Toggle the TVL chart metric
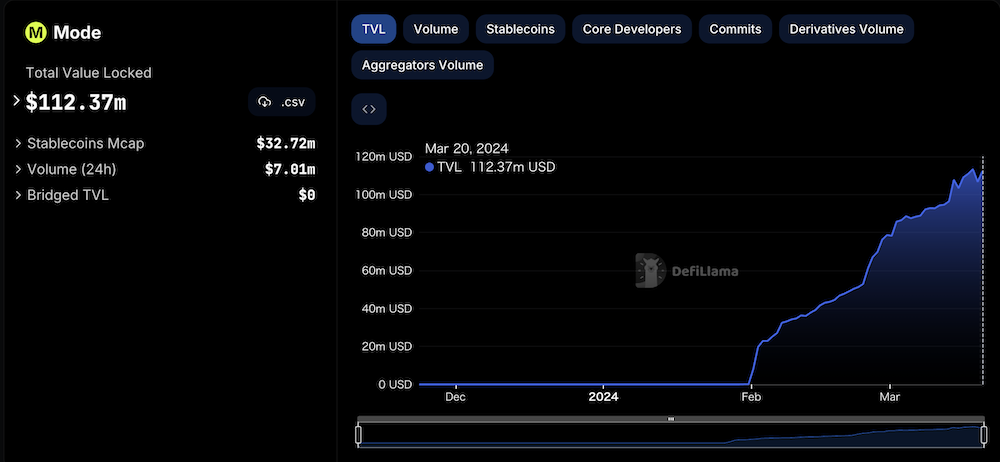Image resolution: width=1000 pixels, height=462 pixels. (x=374, y=29)
